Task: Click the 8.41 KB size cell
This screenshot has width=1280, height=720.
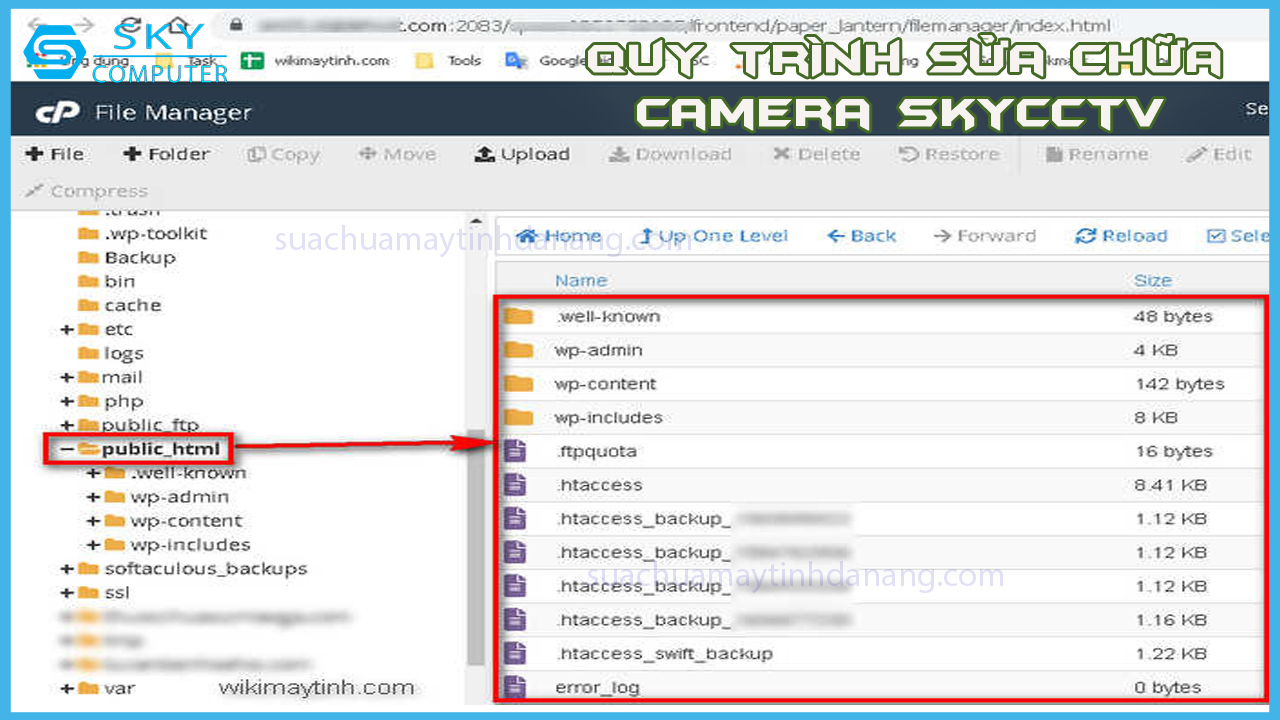Action: point(1171,485)
